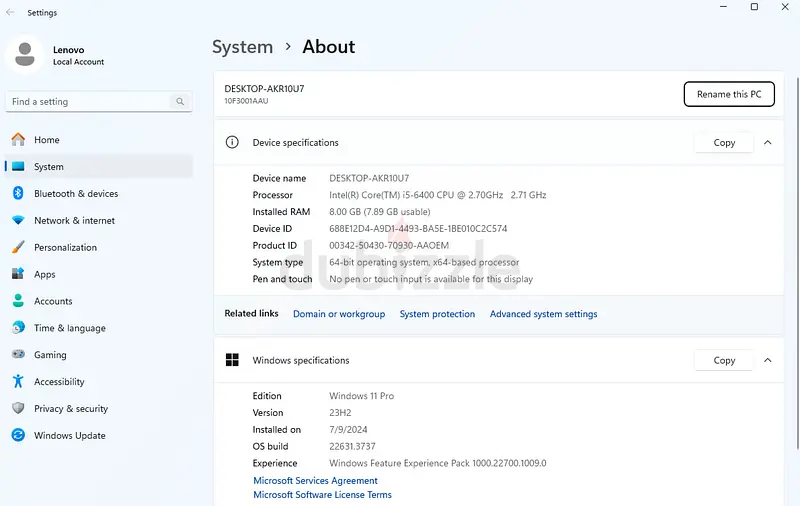Image resolution: width=800 pixels, height=506 pixels.
Task: Open Microsoft Software License Terms link
Action: point(322,495)
